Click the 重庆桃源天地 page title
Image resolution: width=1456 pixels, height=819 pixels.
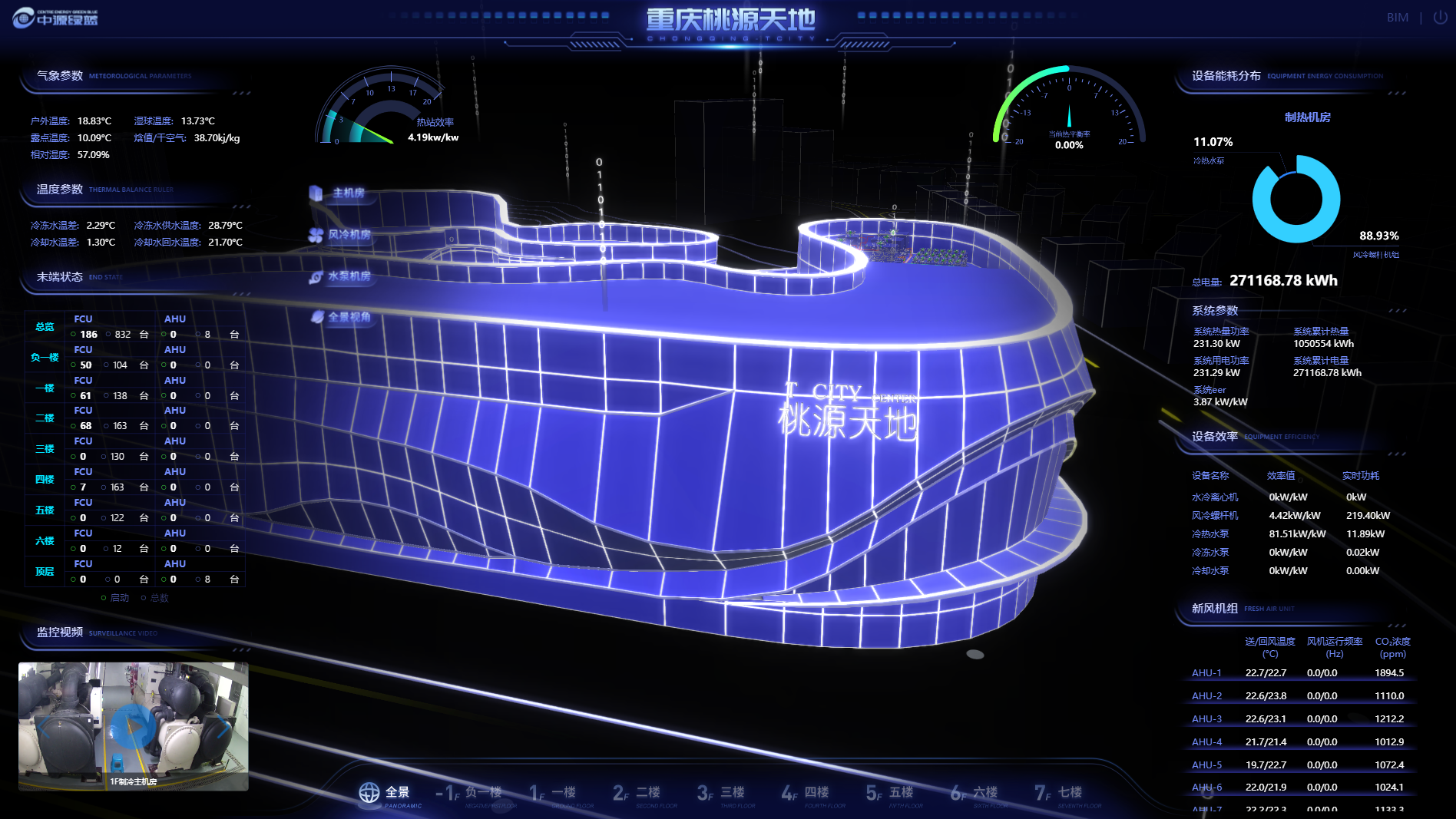point(730,19)
